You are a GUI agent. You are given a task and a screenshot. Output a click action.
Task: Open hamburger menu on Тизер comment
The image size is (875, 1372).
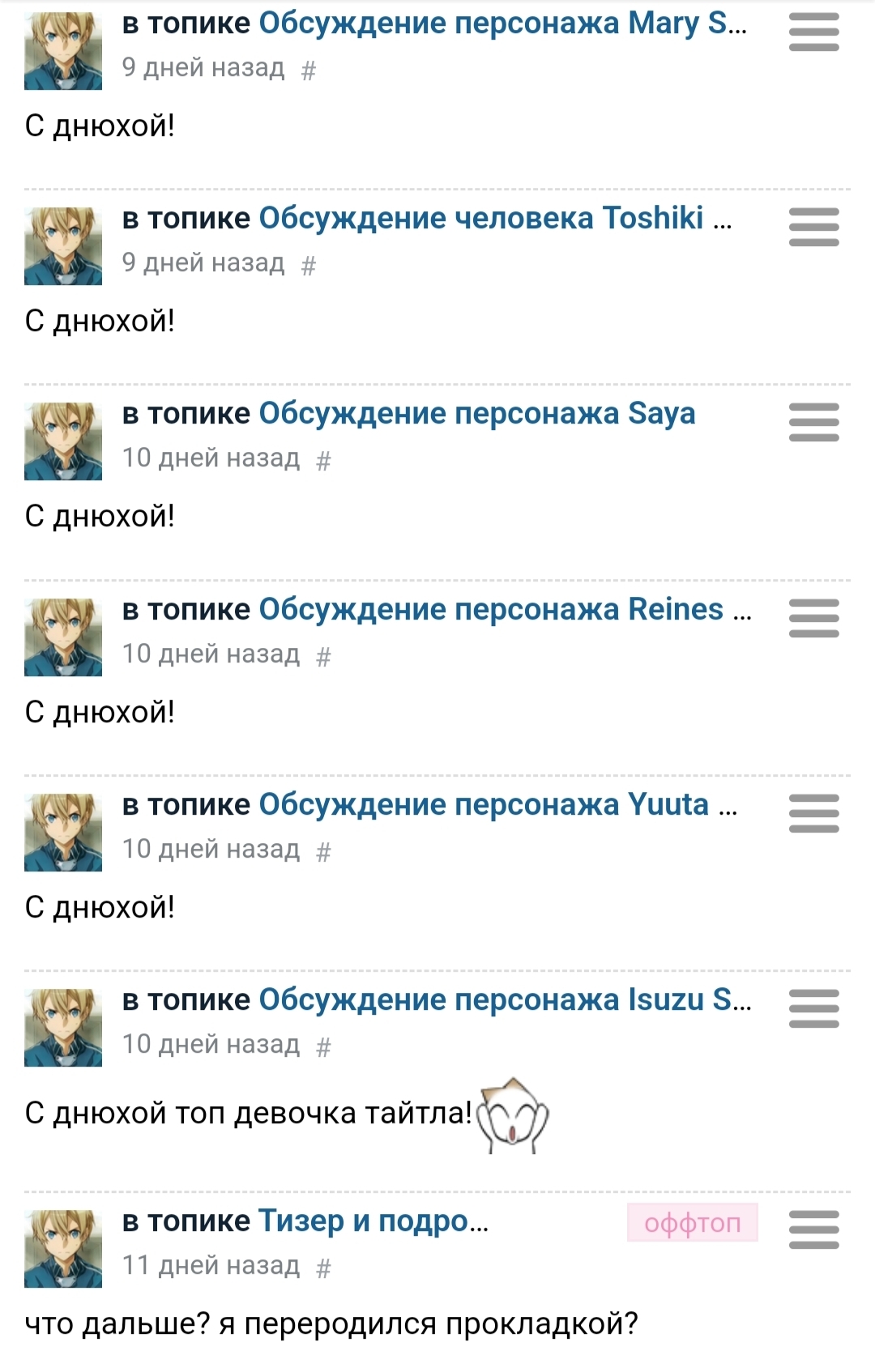point(813,1229)
